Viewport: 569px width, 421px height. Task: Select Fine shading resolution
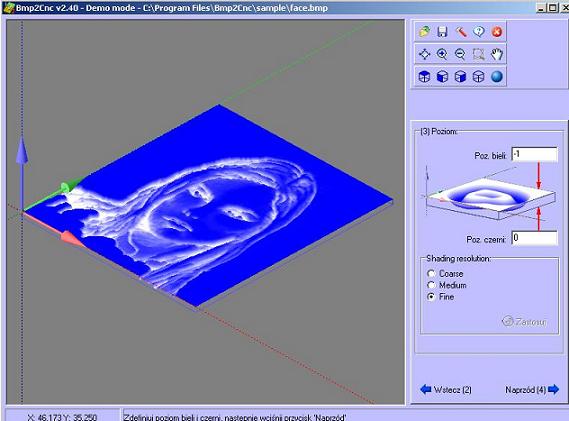click(x=441, y=297)
